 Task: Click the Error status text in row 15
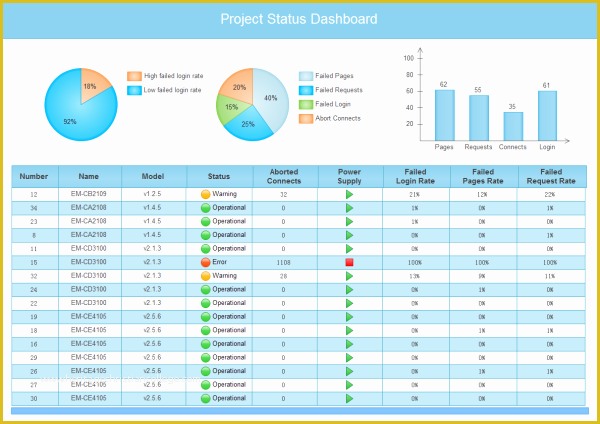tap(220, 262)
